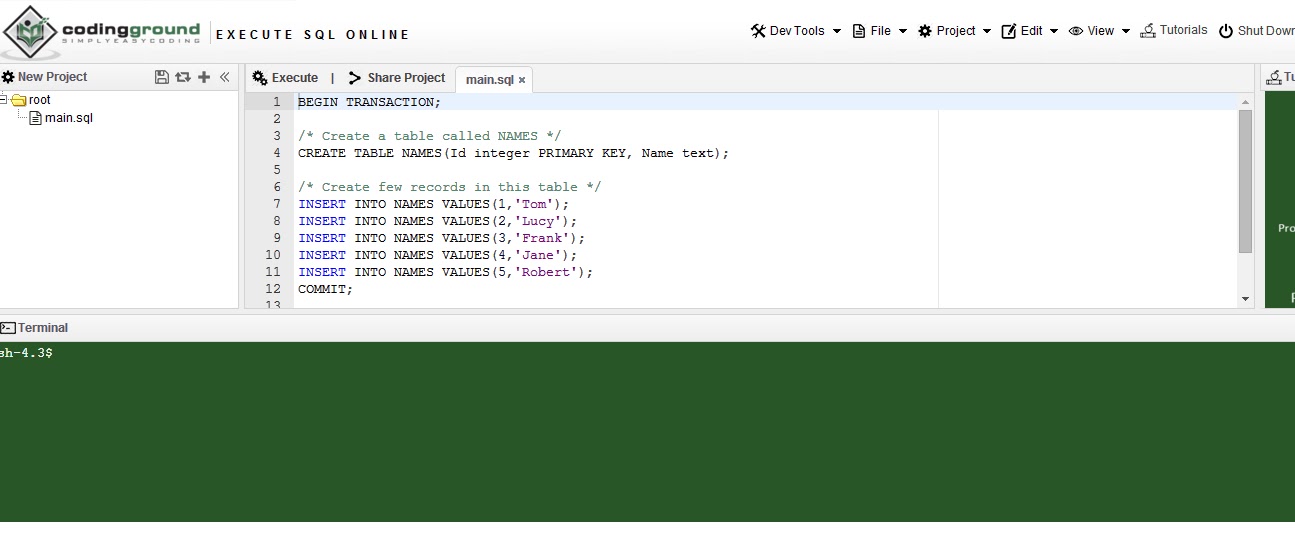1295x559 pixels.
Task: Click the line inserting 'Robert'
Action: [x=445, y=272]
